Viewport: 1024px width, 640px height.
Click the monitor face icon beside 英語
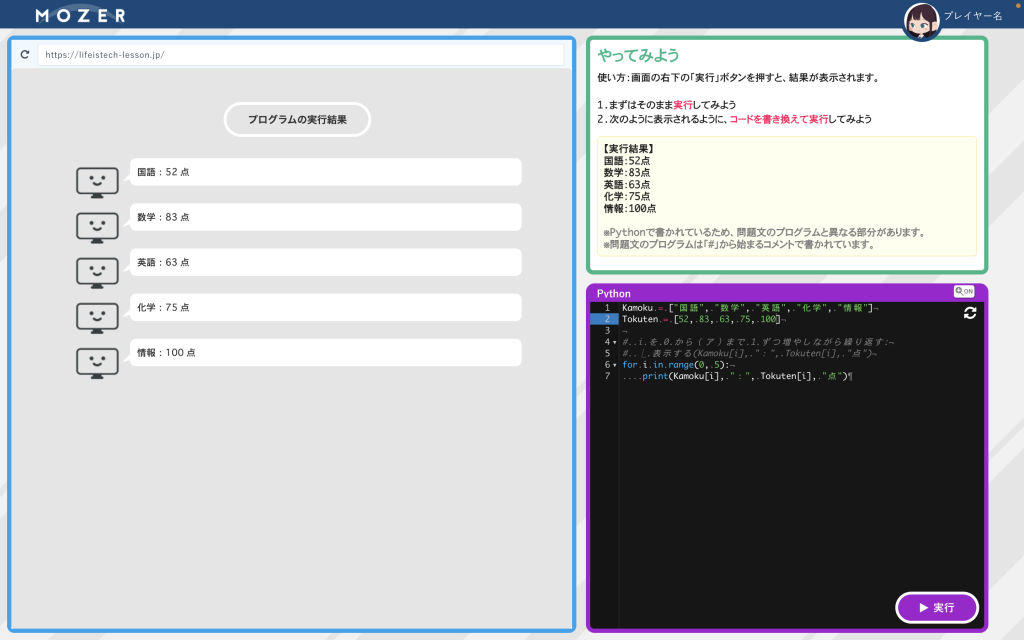click(x=97, y=272)
